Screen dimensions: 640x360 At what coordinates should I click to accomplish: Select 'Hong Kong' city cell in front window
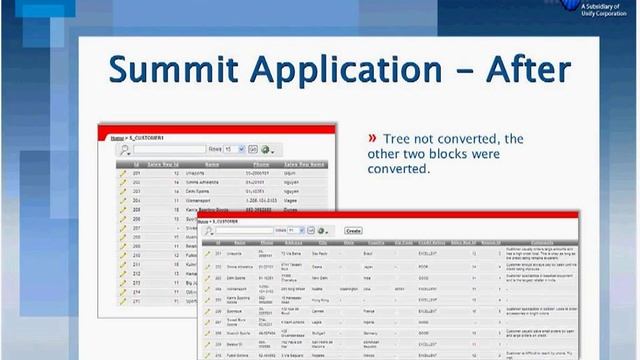click(320, 300)
